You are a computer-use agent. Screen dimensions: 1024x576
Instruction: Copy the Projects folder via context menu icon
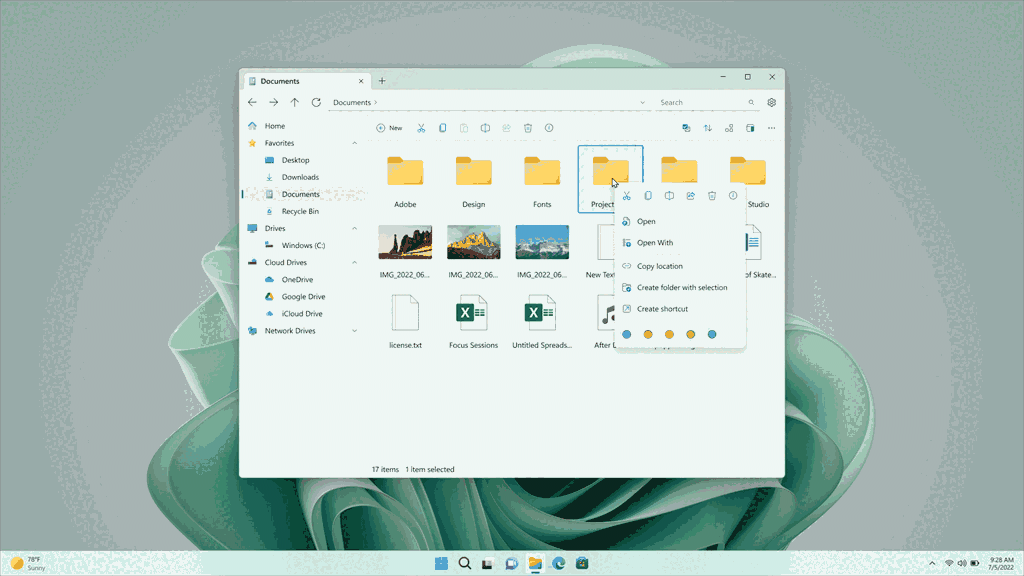point(647,195)
